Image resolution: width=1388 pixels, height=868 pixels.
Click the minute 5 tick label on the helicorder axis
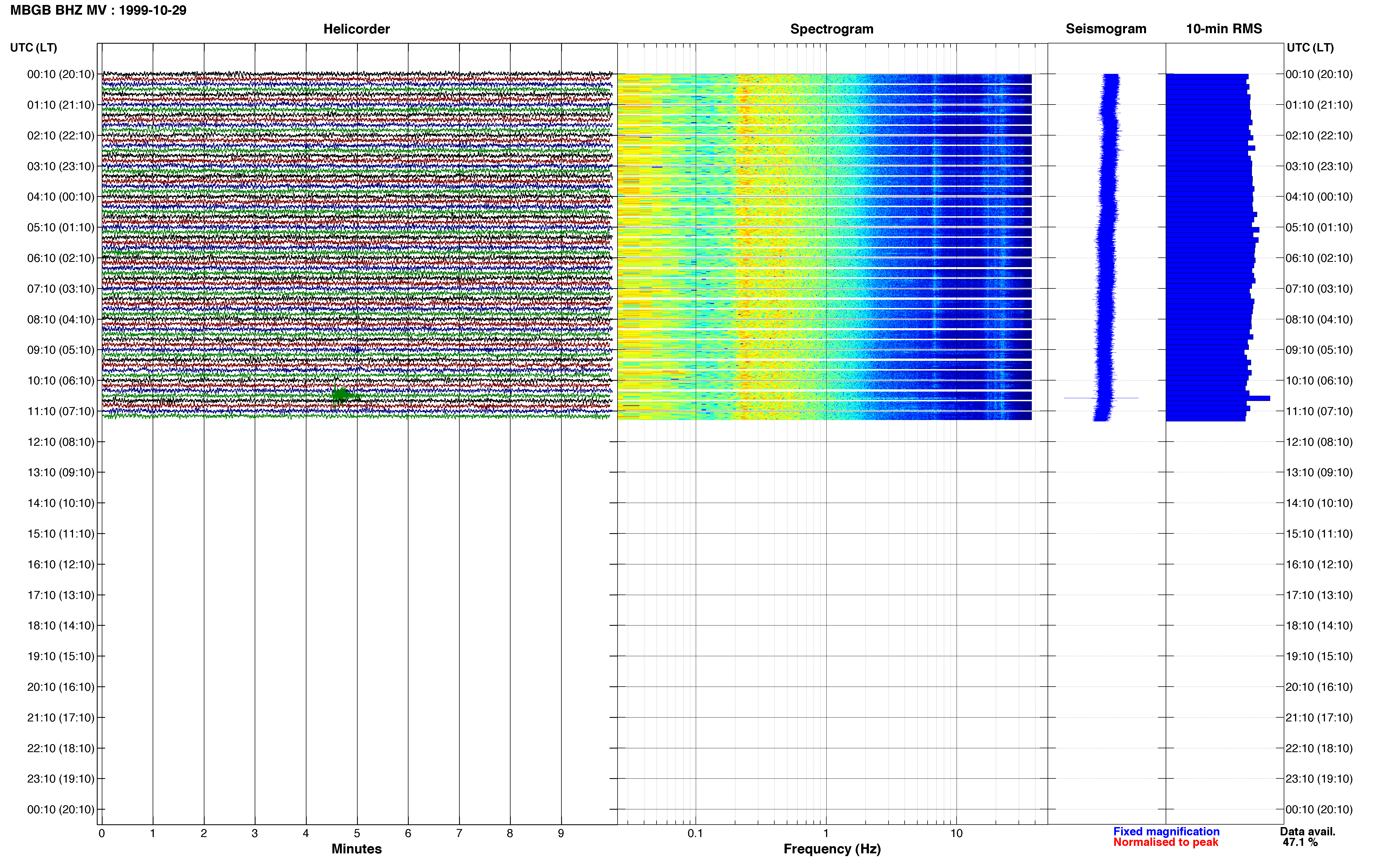pos(357,833)
